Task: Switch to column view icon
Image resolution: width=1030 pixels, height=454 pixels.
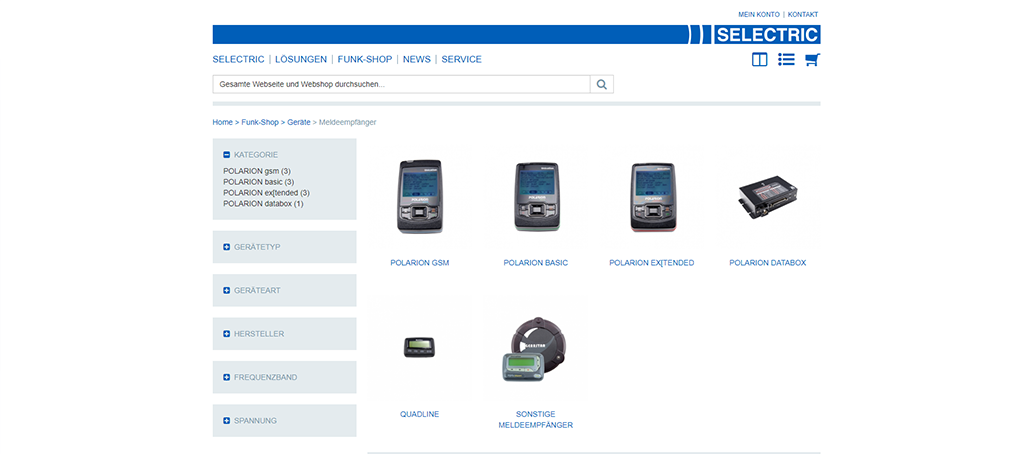Action: click(x=760, y=60)
